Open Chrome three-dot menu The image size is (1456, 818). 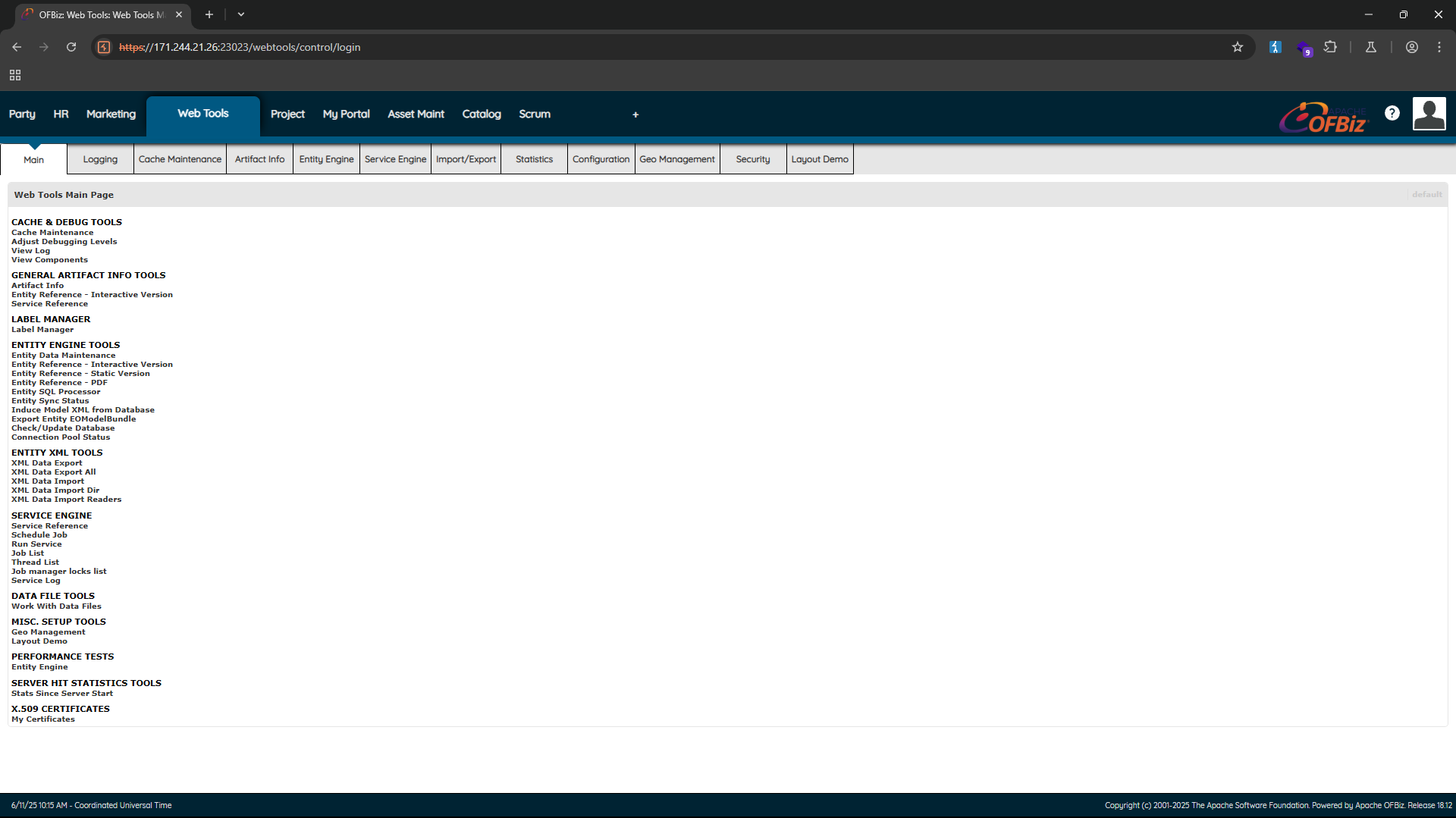(1439, 47)
